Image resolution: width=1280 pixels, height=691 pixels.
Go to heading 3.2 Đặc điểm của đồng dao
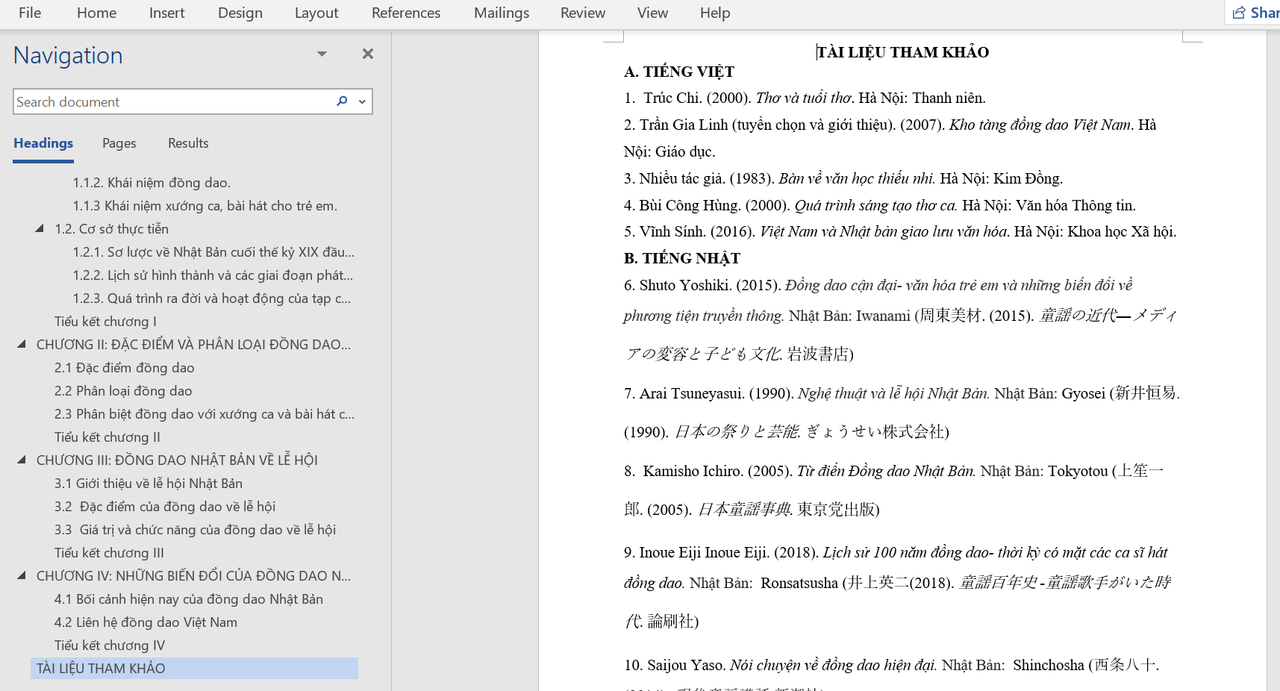coord(165,506)
